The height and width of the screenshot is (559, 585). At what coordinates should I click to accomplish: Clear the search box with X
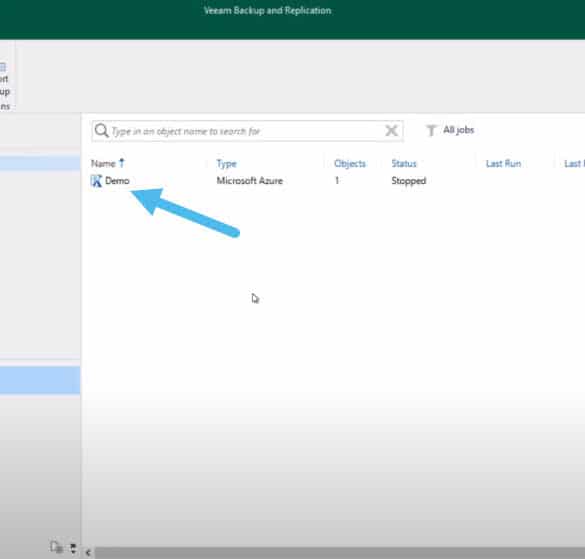point(391,131)
